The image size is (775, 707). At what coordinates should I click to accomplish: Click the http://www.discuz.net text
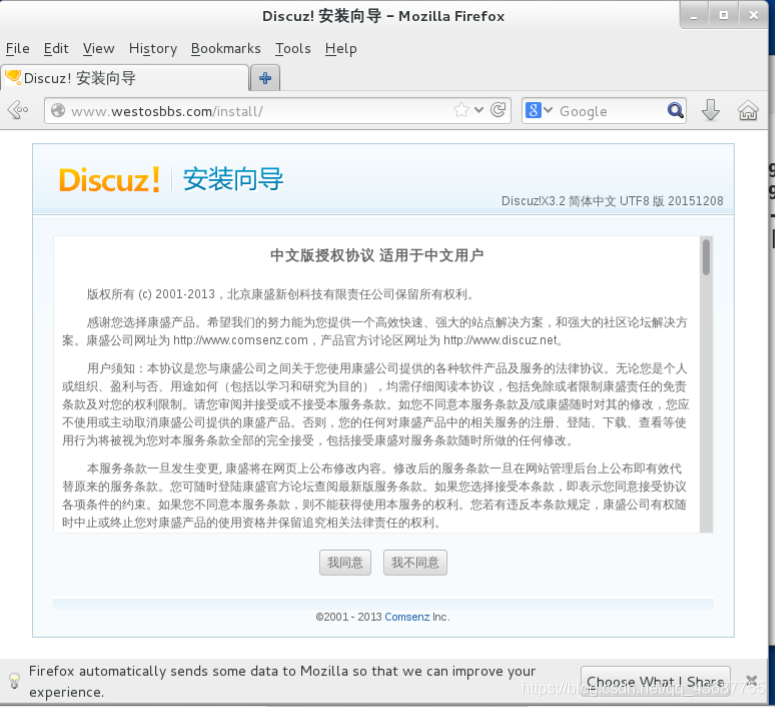[x=500, y=341]
